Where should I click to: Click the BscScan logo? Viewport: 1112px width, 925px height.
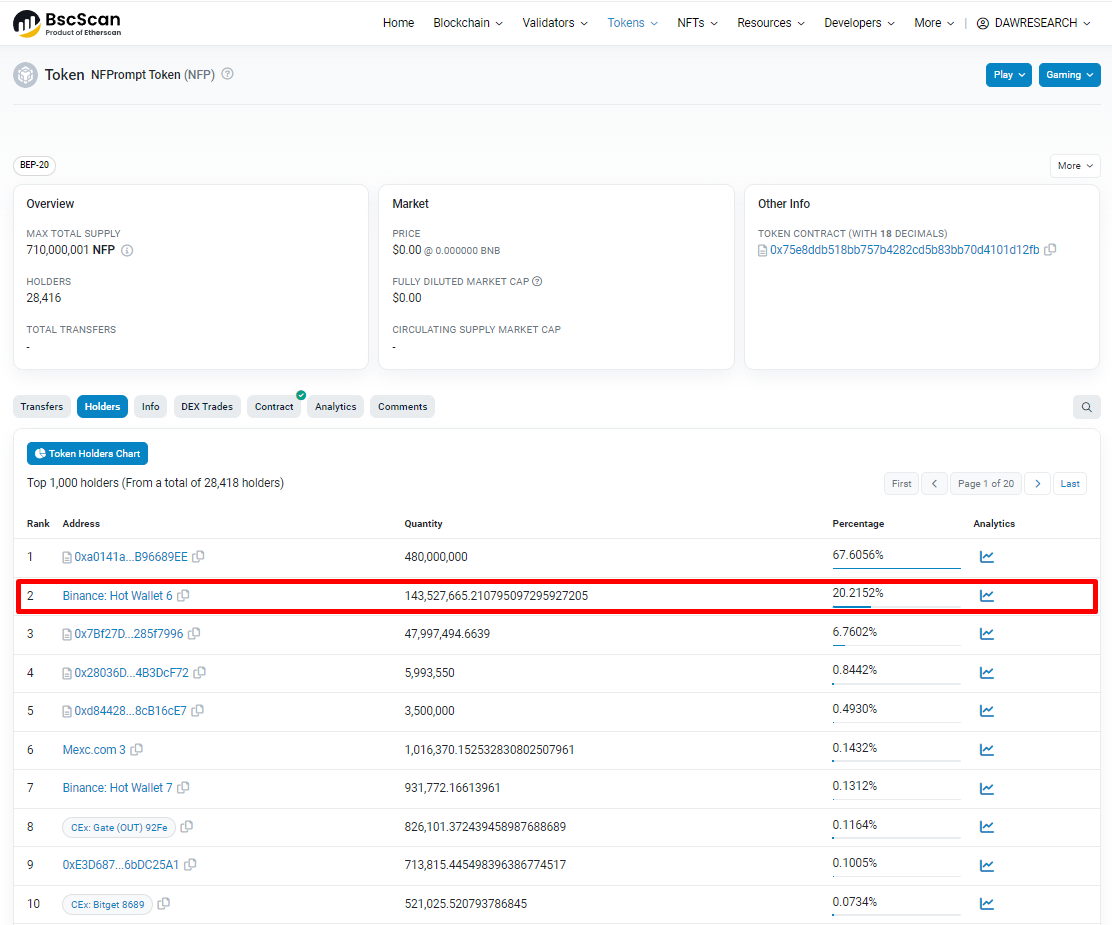point(67,23)
